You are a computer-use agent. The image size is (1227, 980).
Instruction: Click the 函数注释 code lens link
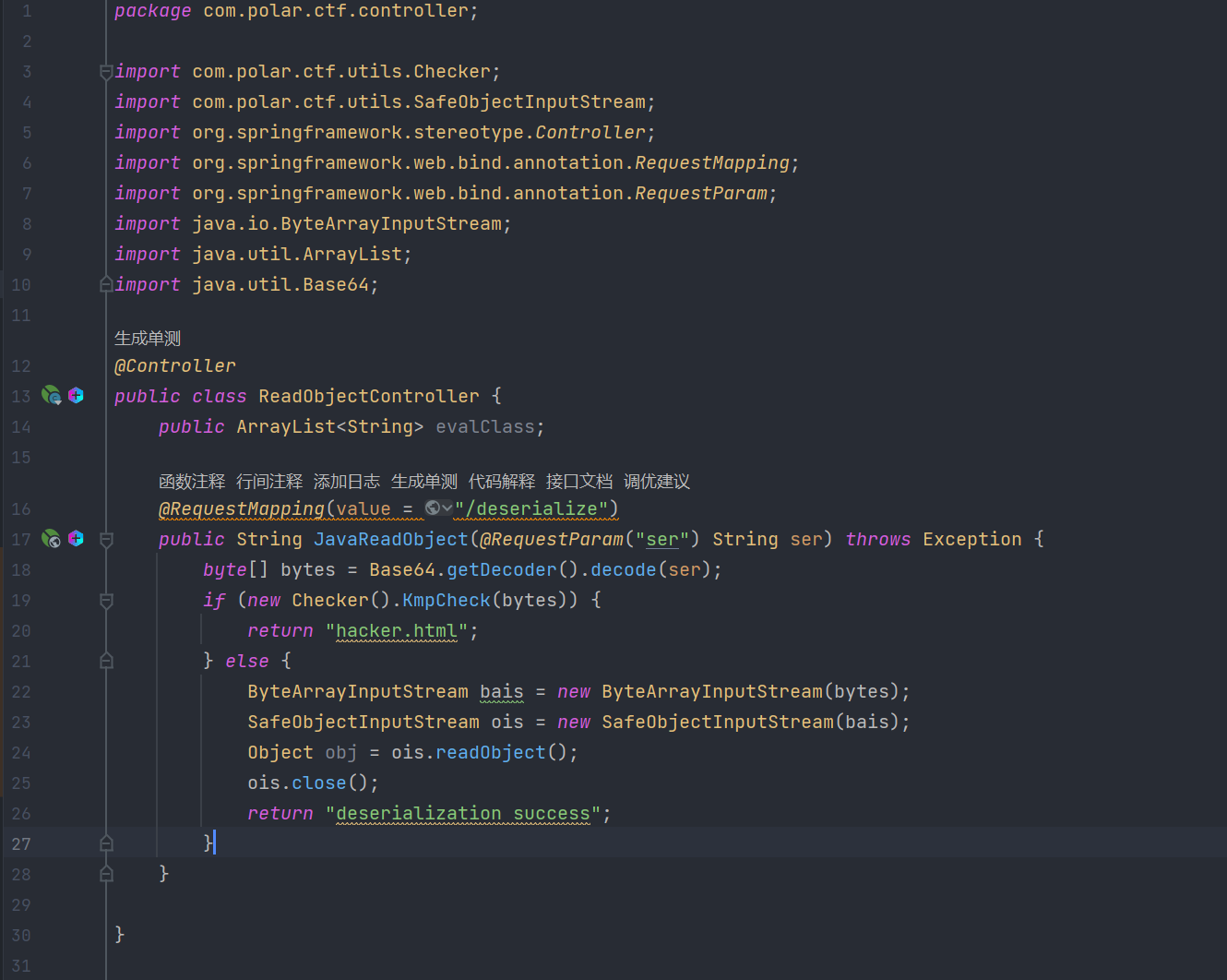coord(192,482)
